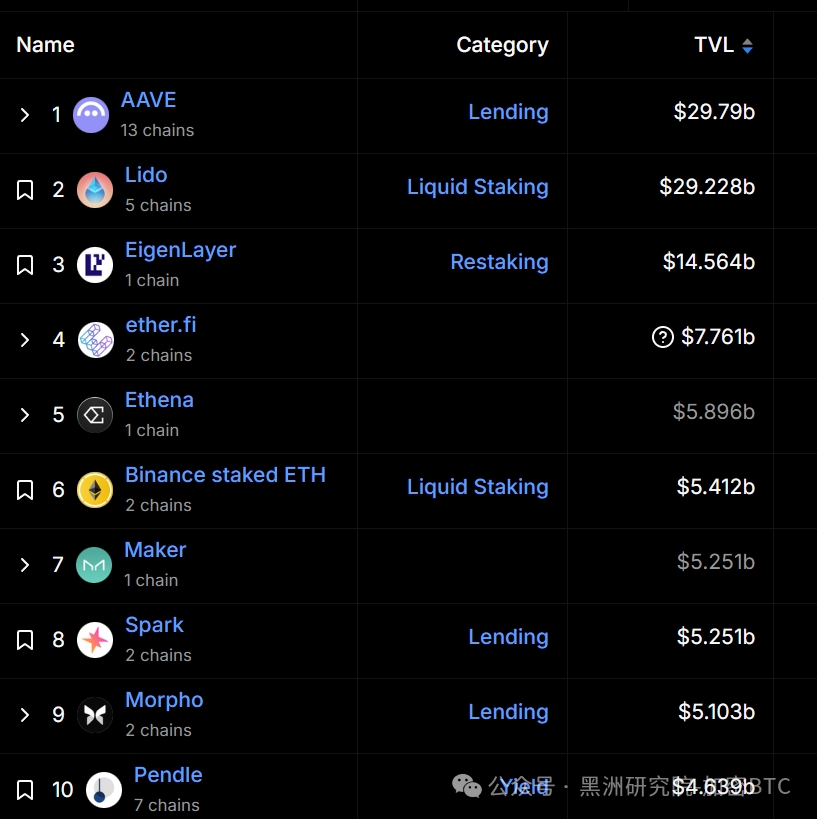817x819 pixels.
Task: Click the Lido droplet logo icon
Action: point(95,190)
